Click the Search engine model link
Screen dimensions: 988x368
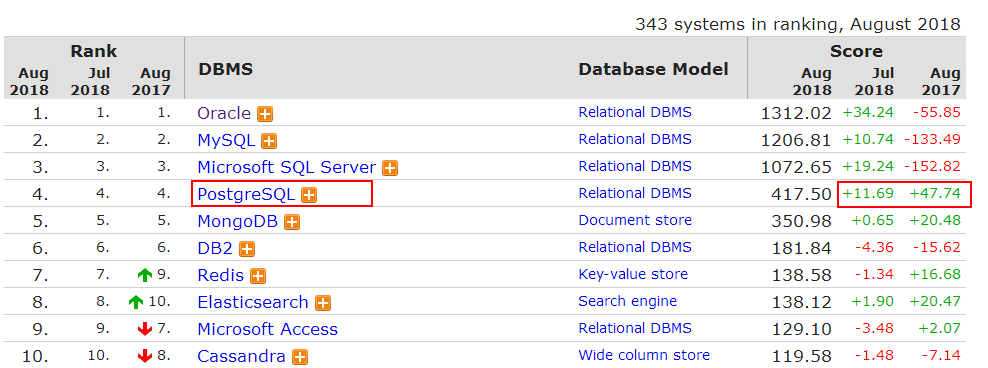point(627,302)
